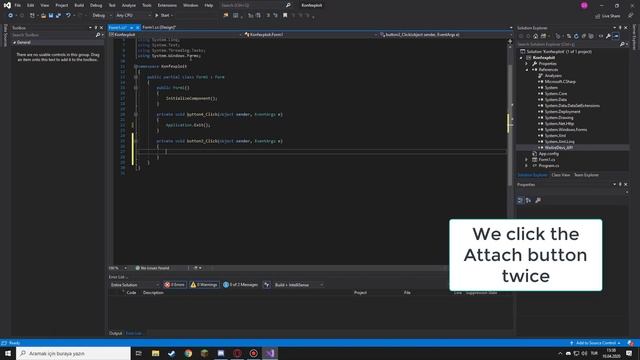Switch to the Form1.cs [Design] tab

coord(159,27)
